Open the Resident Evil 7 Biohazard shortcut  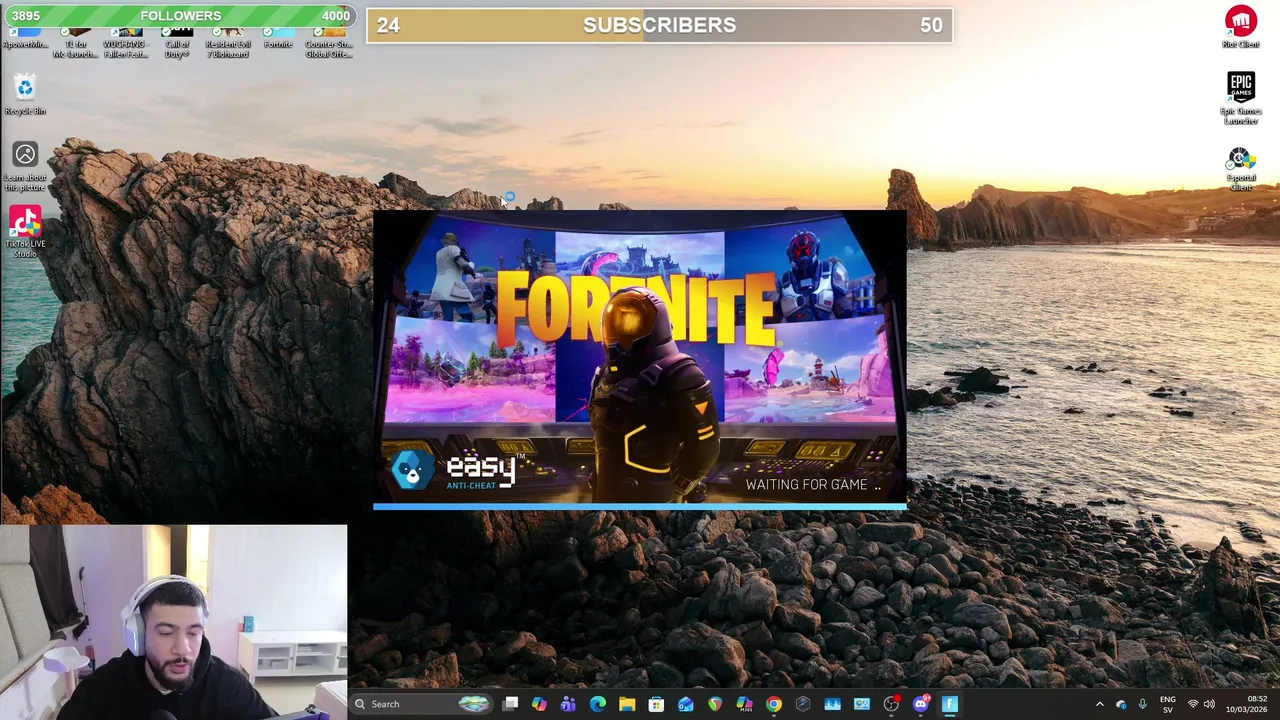click(228, 45)
